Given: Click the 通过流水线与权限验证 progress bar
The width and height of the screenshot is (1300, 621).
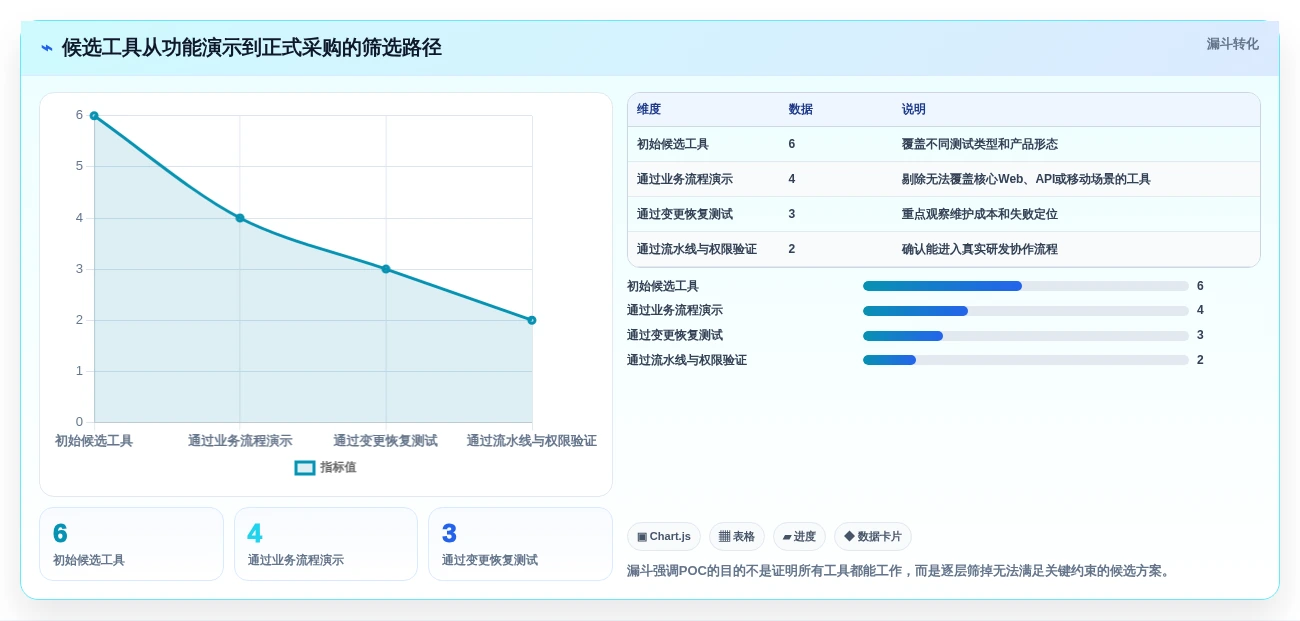Looking at the screenshot, I should (x=1026, y=360).
